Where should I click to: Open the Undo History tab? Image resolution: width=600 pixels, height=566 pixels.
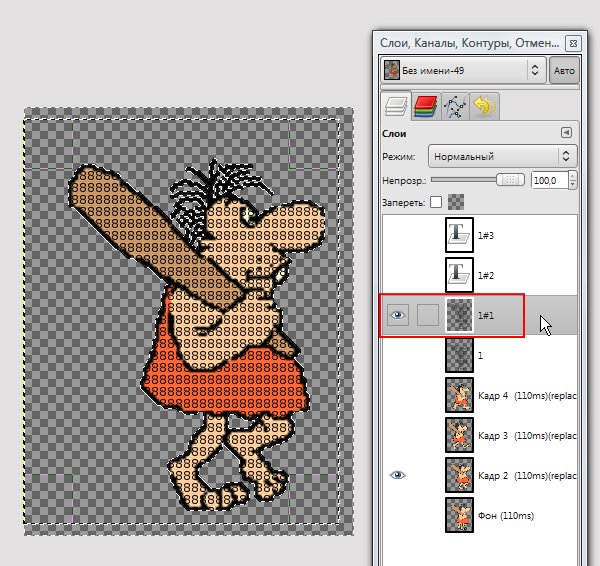coord(484,106)
